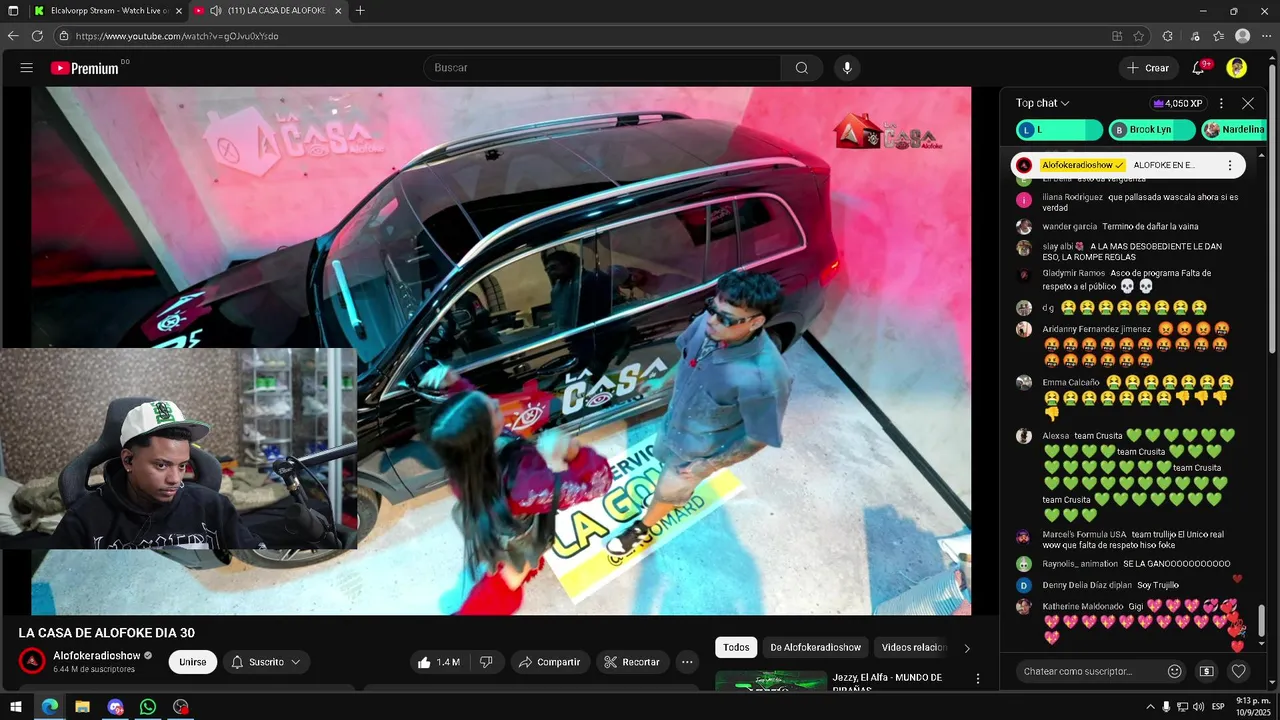Click the Unirse membership button

coord(192,662)
